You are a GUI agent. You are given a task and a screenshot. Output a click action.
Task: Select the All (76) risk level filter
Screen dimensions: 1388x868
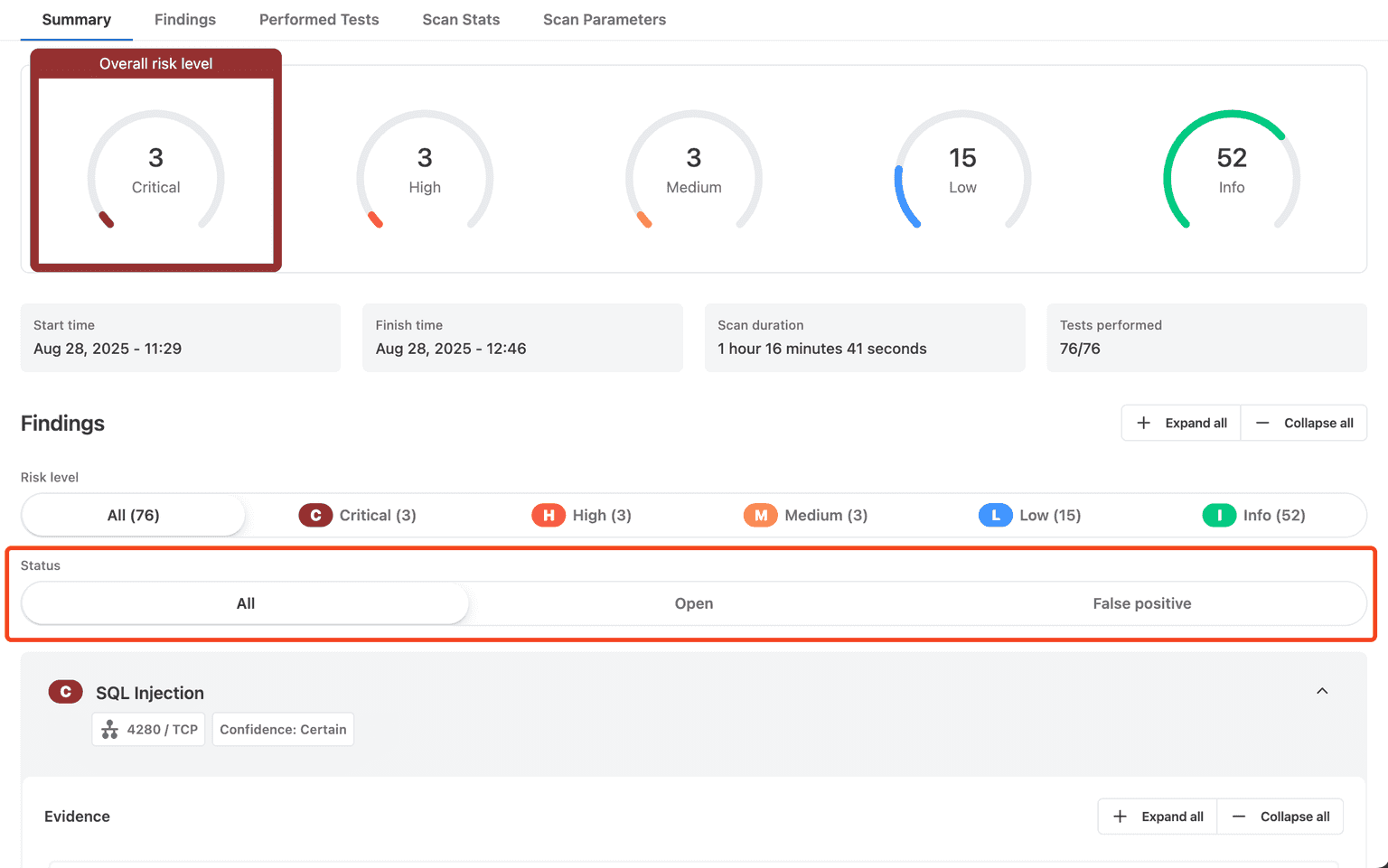[x=133, y=515]
